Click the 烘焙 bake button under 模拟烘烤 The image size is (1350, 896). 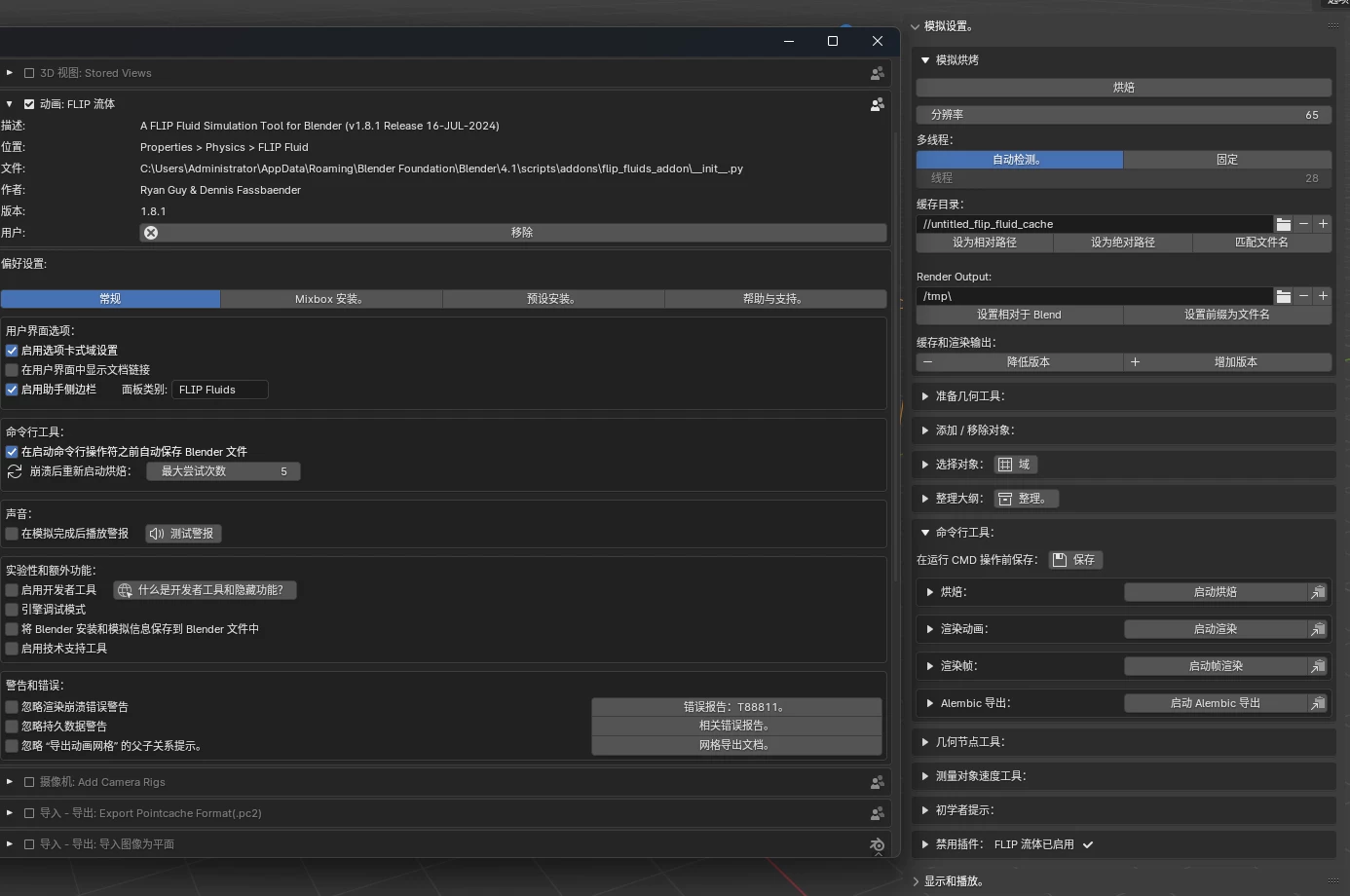coord(1124,88)
